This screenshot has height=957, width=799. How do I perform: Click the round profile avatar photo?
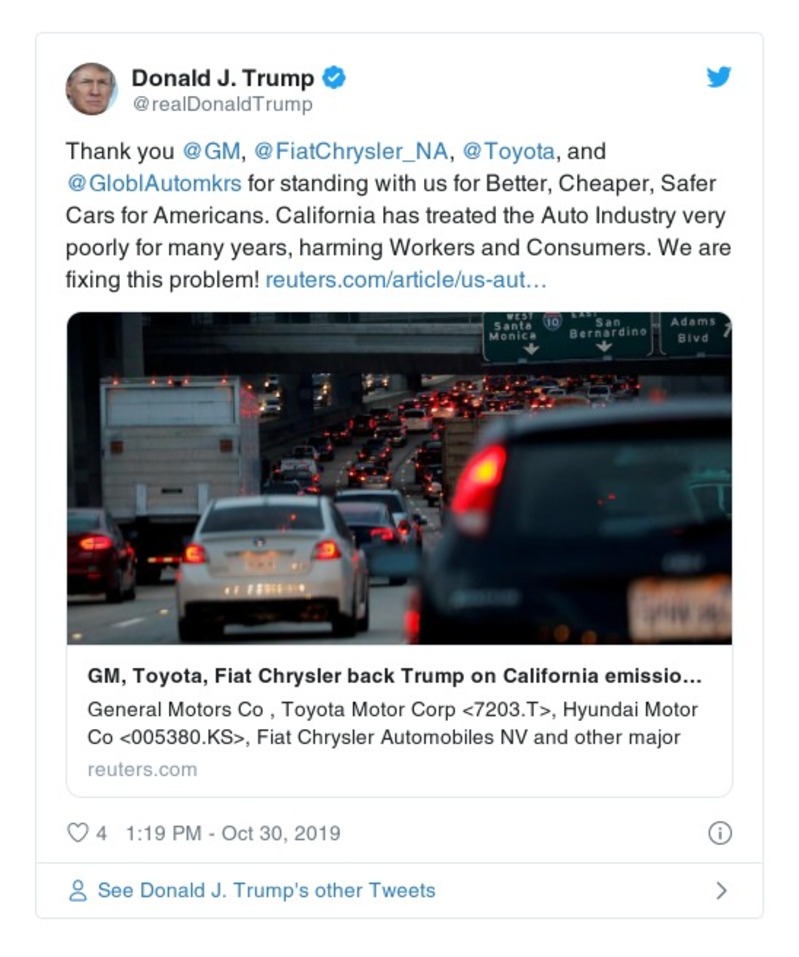pyautogui.click(x=91, y=89)
